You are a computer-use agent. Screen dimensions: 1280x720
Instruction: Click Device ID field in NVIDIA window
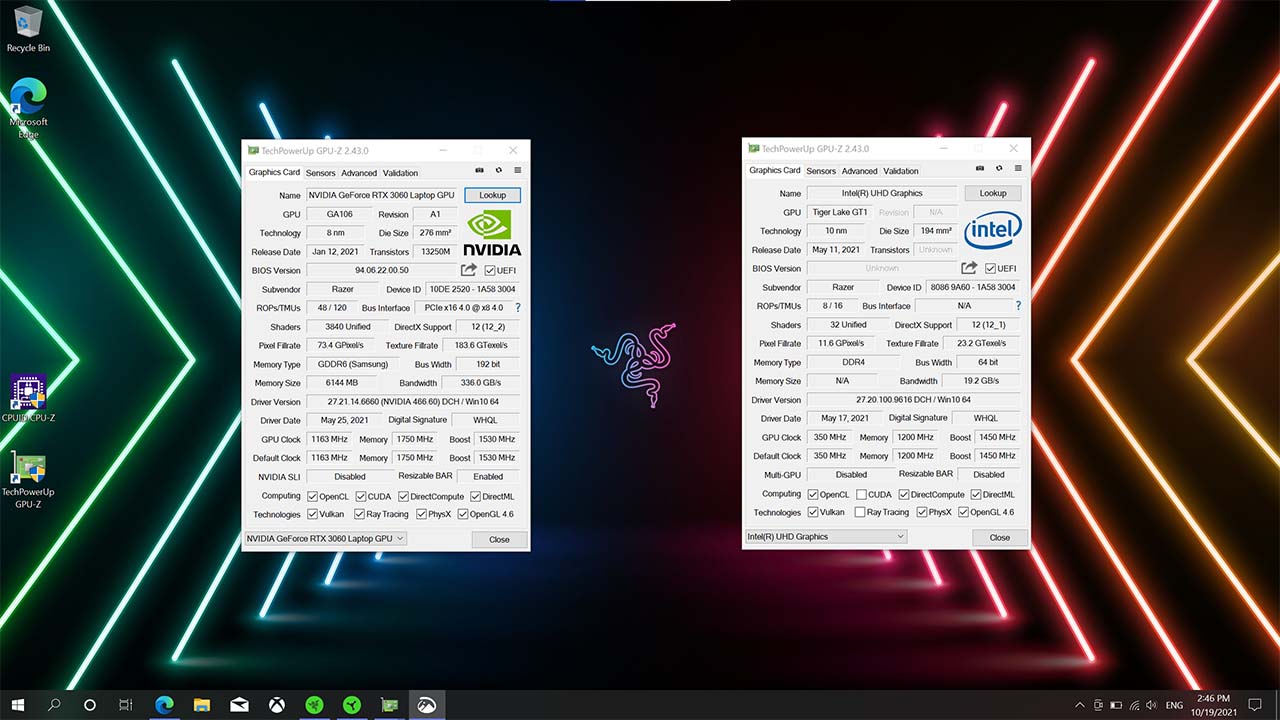(x=473, y=289)
